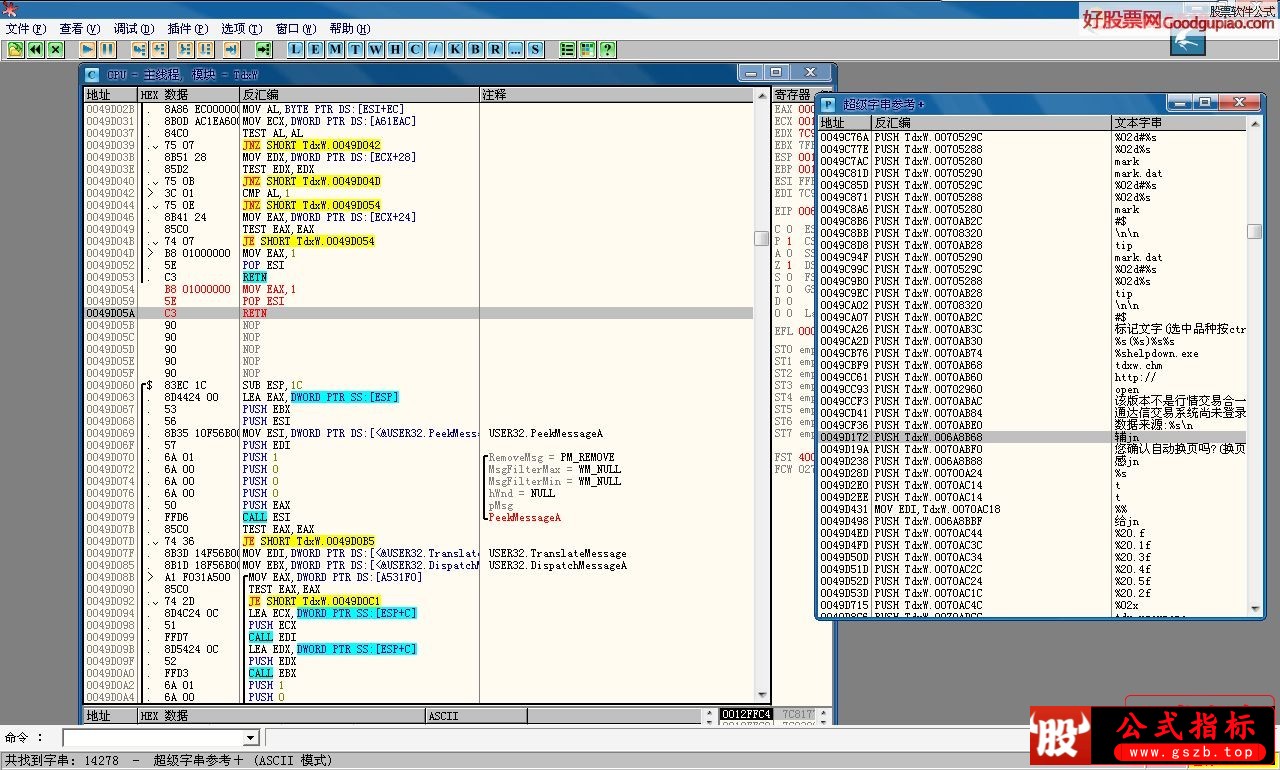Select the 0049CC93 PUSH TdxW.00702960 row
The image size is (1280, 770).
click(1032, 389)
